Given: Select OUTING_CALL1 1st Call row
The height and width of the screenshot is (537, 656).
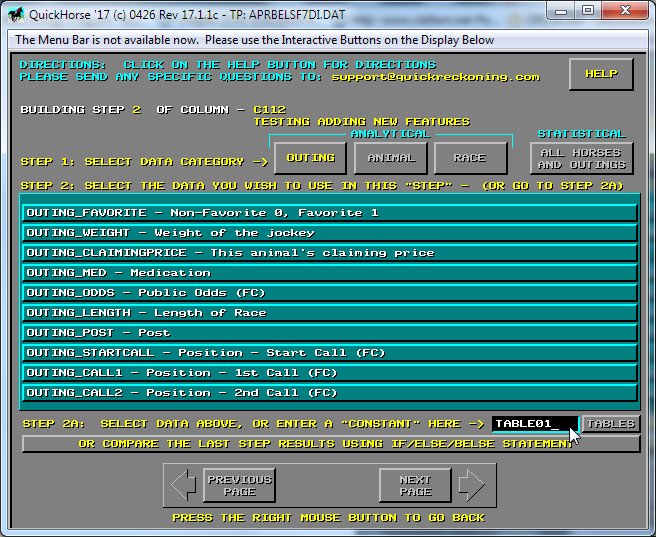Looking at the screenshot, I should [x=330, y=373].
